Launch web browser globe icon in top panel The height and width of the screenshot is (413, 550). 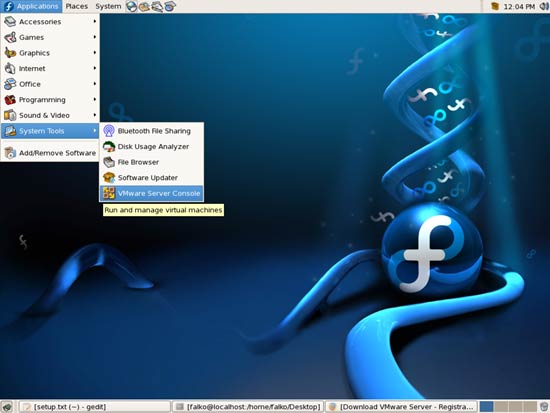pyautogui.click(x=132, y=6)
